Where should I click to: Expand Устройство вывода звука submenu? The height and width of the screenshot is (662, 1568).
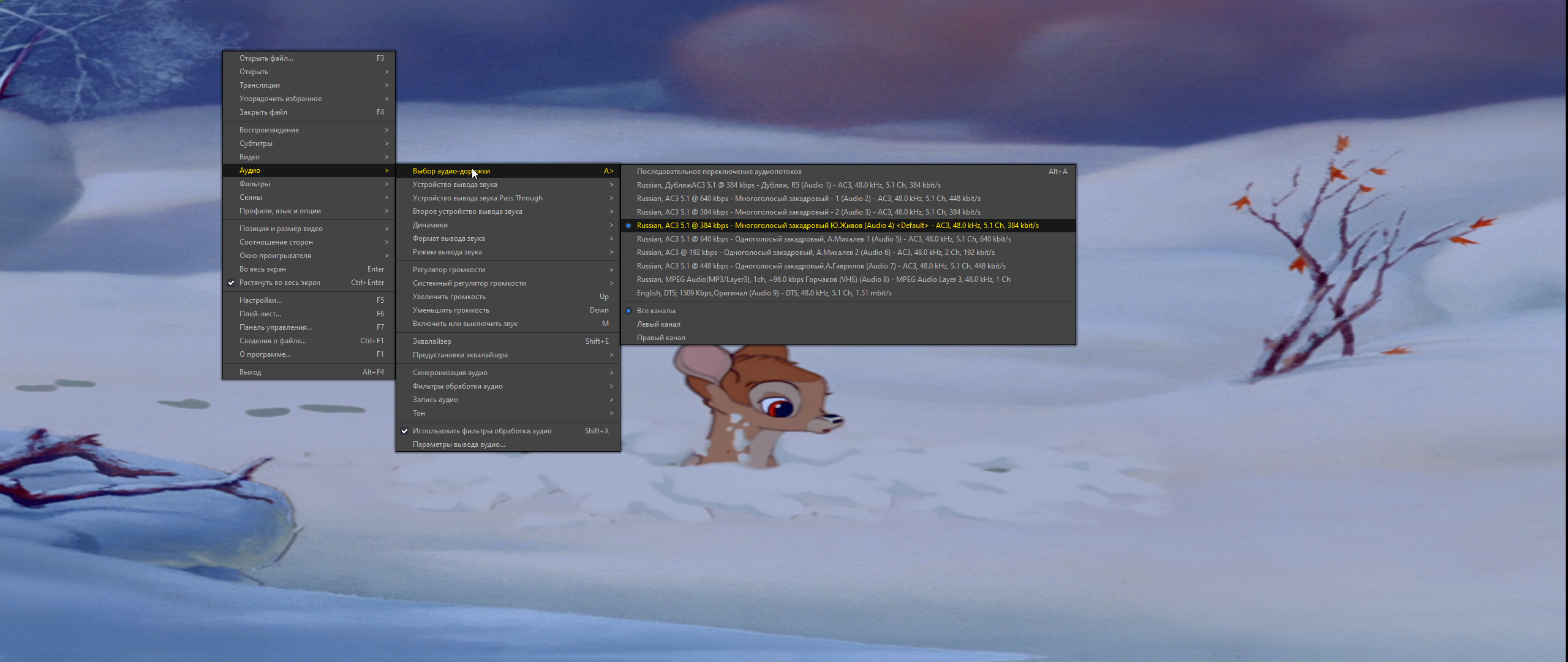[455, 185]
